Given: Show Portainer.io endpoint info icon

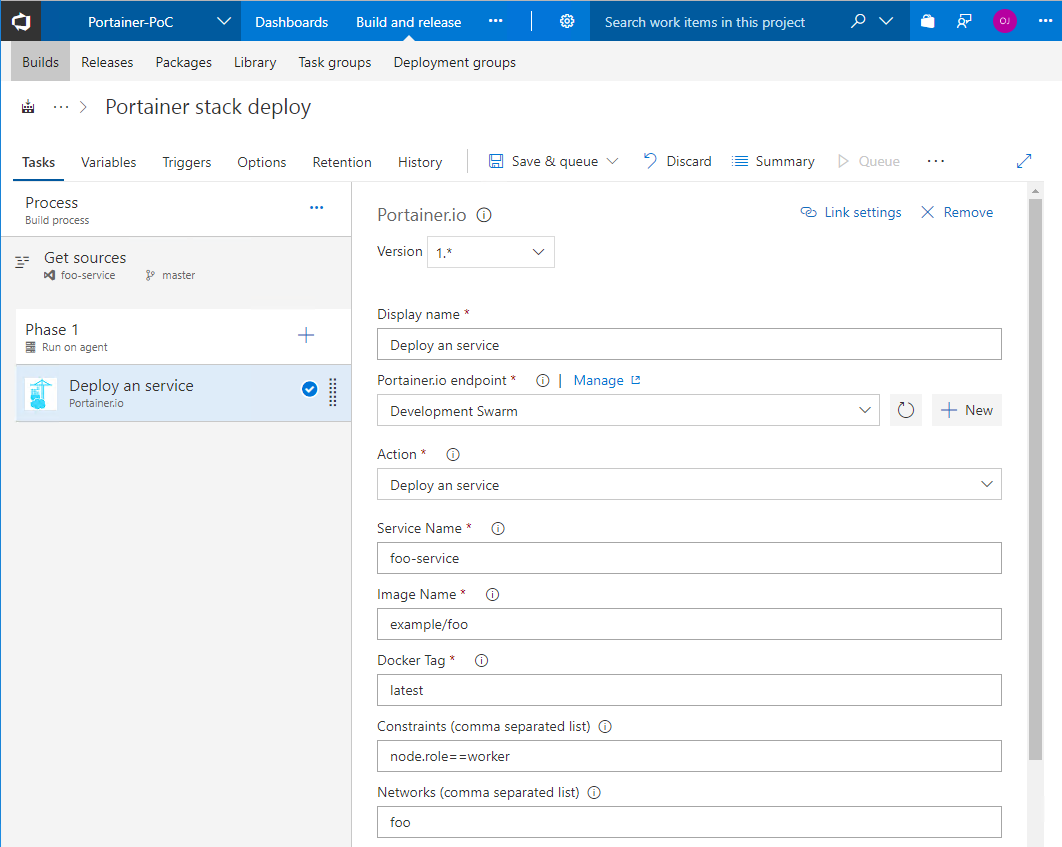Looking at the screenshot, I should [543, 381].
